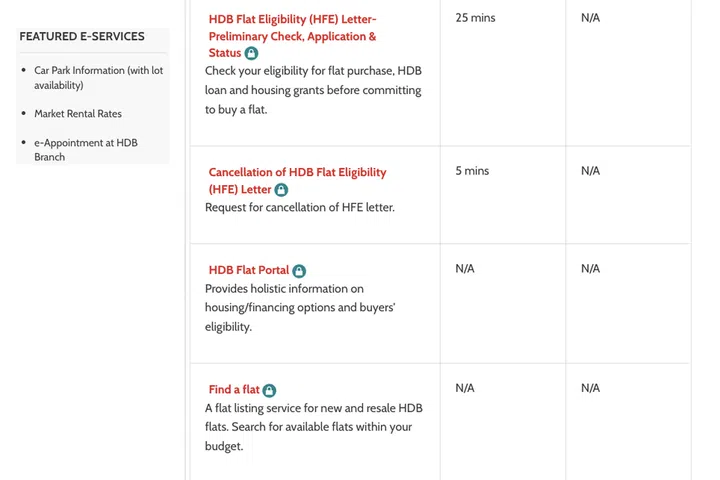
Task: Click lock icon next to Cancellation HFE Letter
Action: 281,190
